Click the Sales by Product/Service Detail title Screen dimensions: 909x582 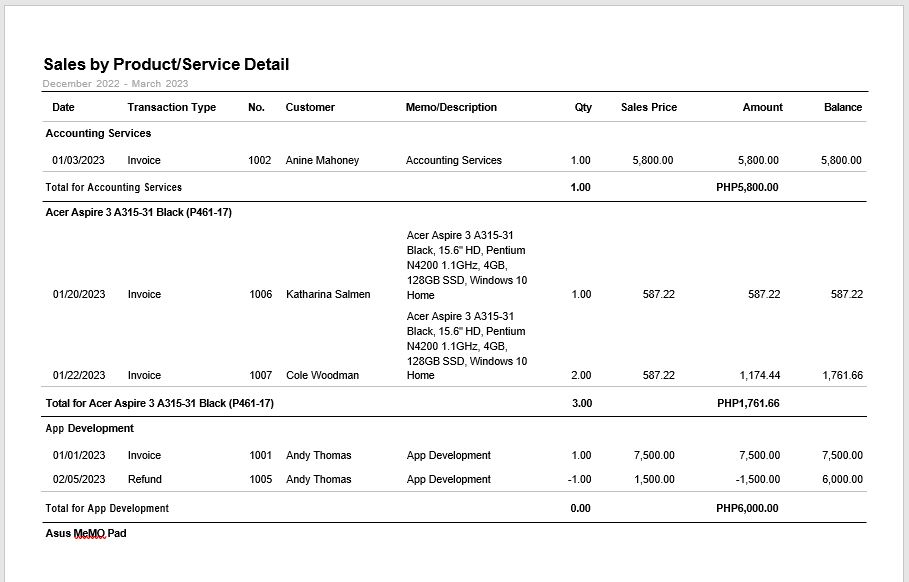(x=166, y=65)
